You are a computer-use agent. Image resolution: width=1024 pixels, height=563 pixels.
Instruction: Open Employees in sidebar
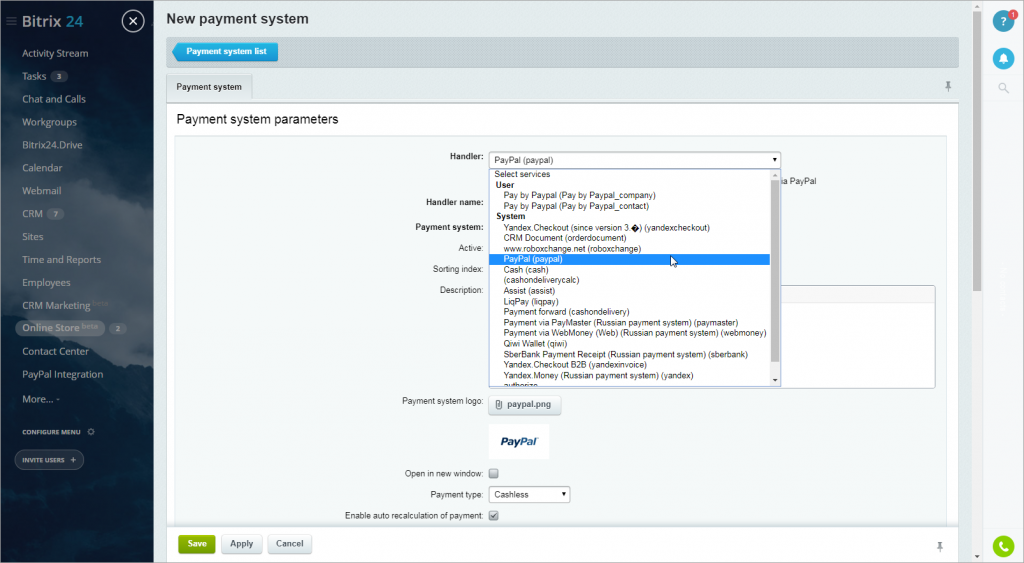tap(46, 282)
